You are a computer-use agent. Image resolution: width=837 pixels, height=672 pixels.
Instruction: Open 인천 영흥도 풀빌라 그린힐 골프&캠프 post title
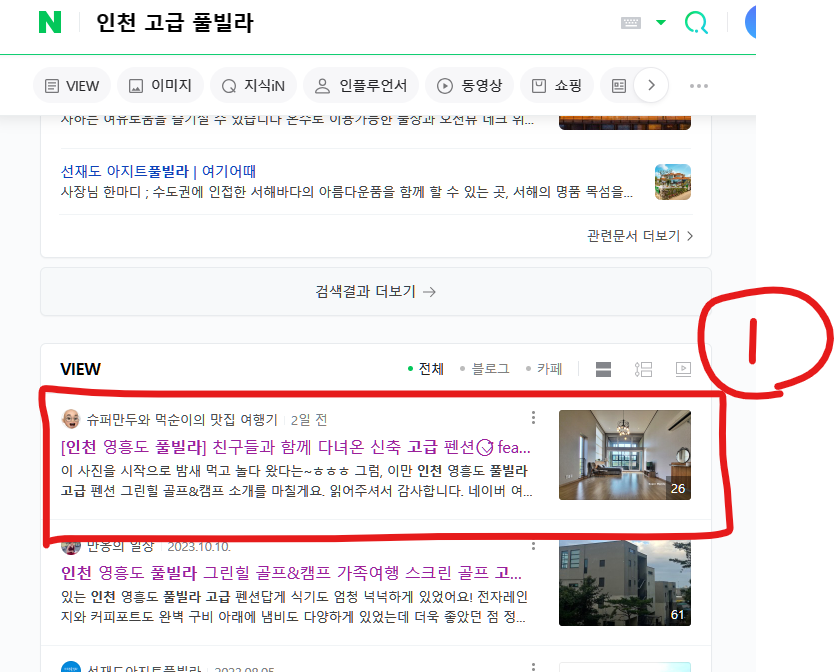291,573
